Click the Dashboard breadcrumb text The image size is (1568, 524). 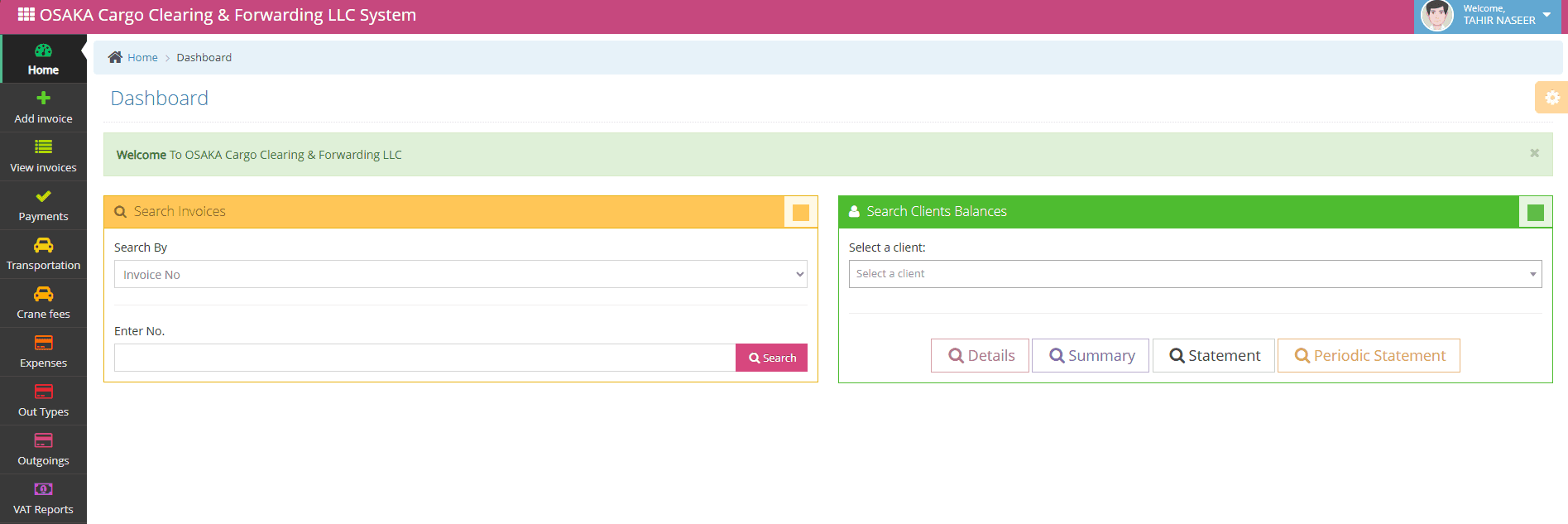click(204, 57)
